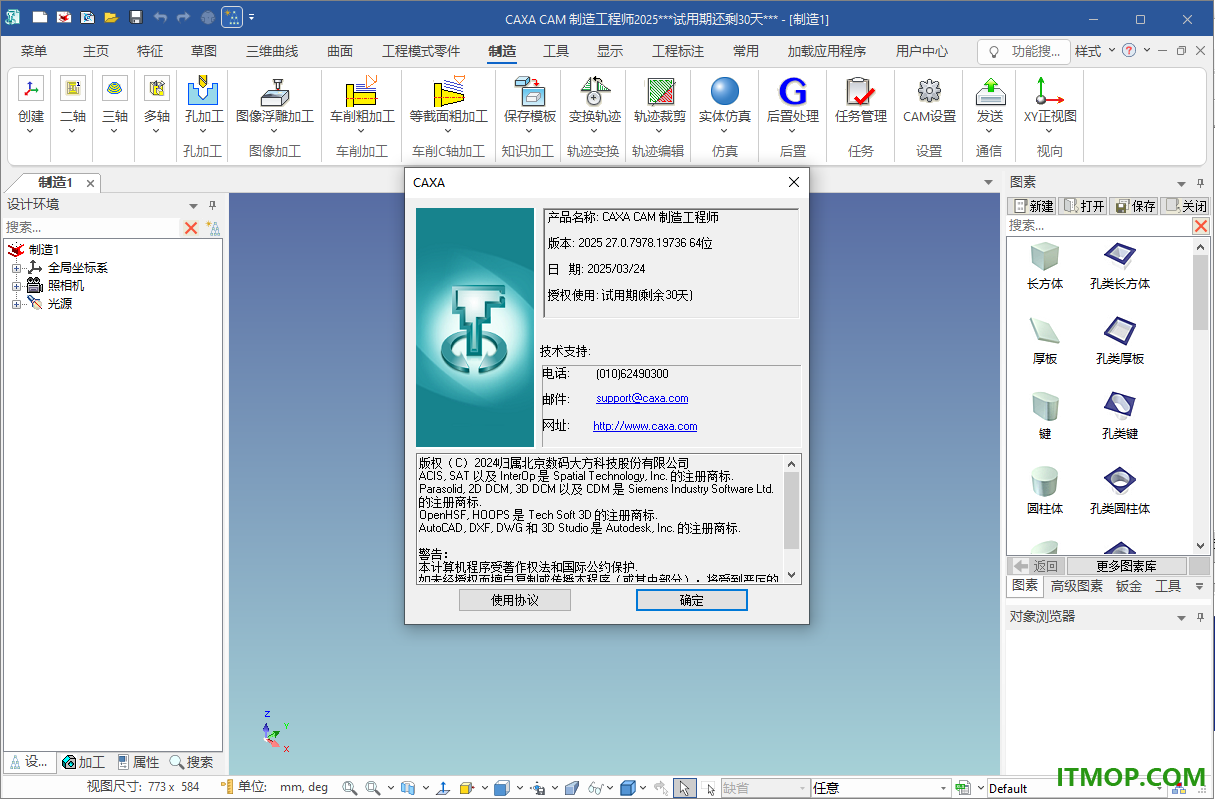Select the 轨迹裁剪 toolpath trim tool
Image resolution: width=1215 pixels, height=800 pixels.
coord(660,102)
